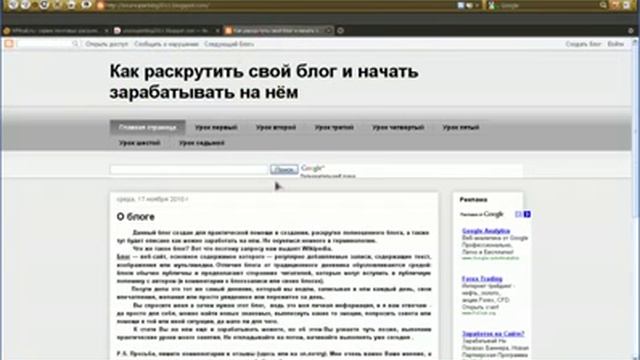Click the Blogger logo in the navbar
Screen dimensions: 640x360
[9, 44]
